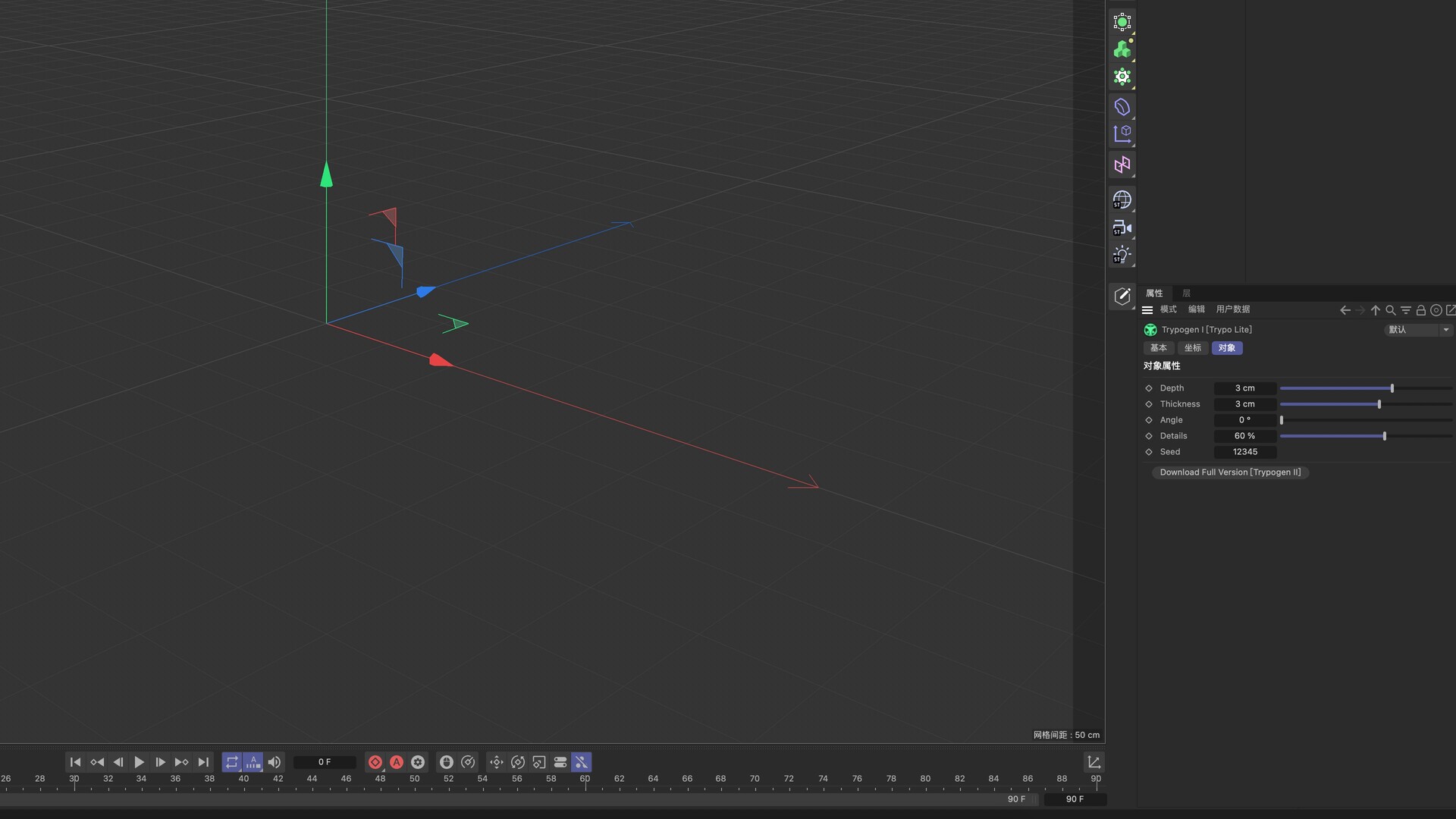
Task: Play the animation forward
Action: (x=140, y=762)
